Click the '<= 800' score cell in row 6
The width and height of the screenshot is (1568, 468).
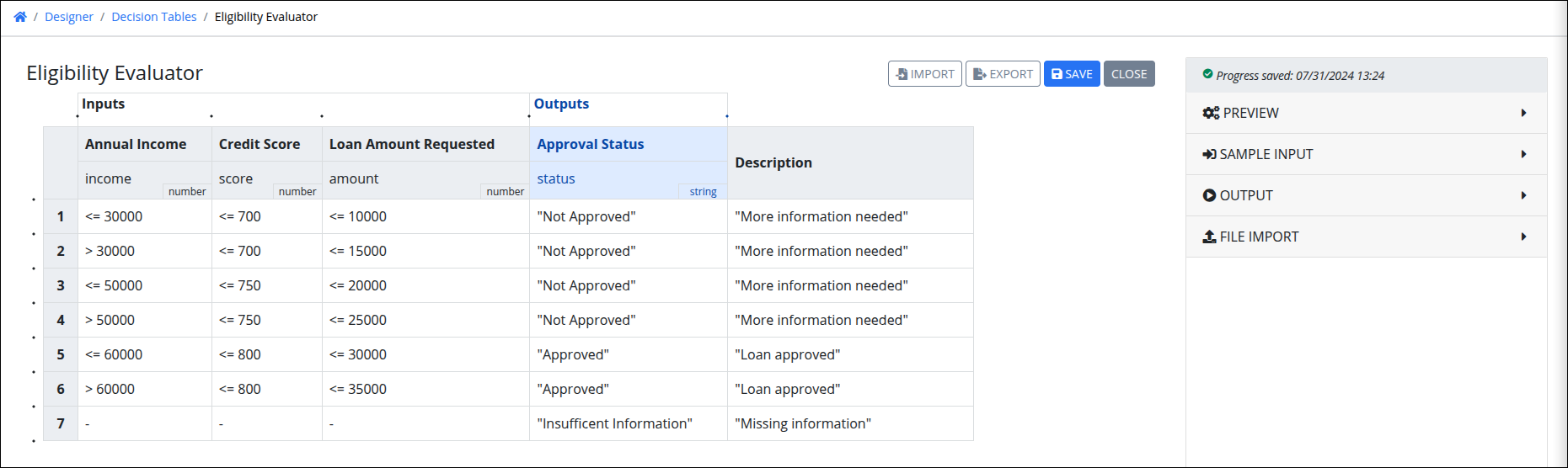pyautogui.click(x=266, y=389)
